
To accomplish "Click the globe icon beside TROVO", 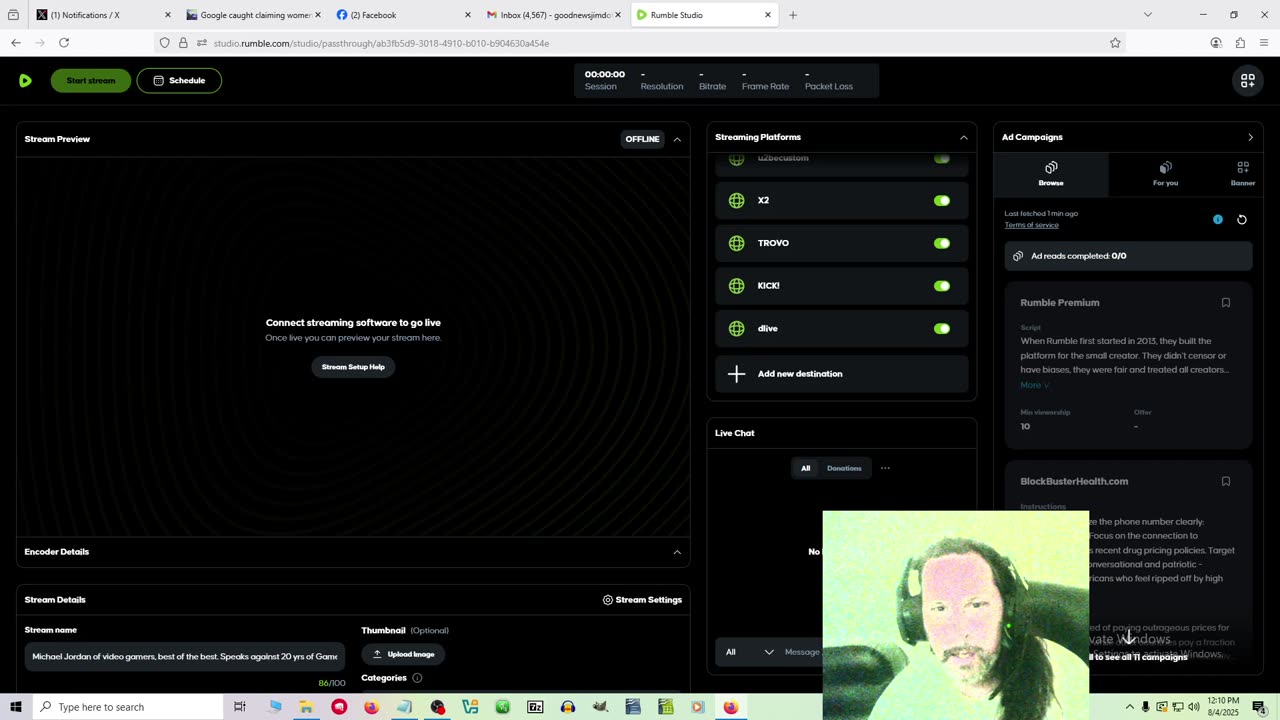I will (736, 243).
